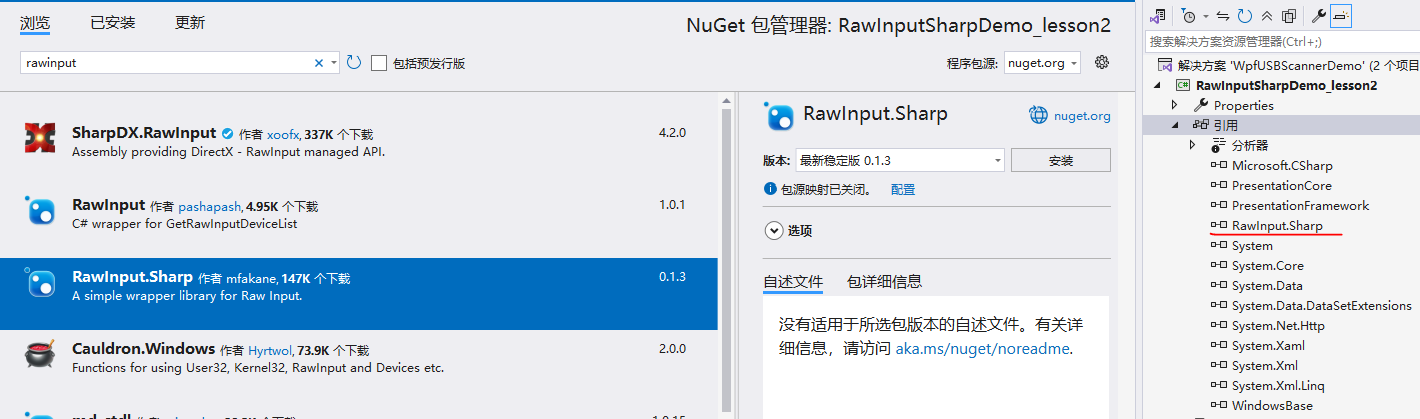Click the package list vertical scrollbar
Viewport: 1420px width, 419px height.
click(727, 254)
